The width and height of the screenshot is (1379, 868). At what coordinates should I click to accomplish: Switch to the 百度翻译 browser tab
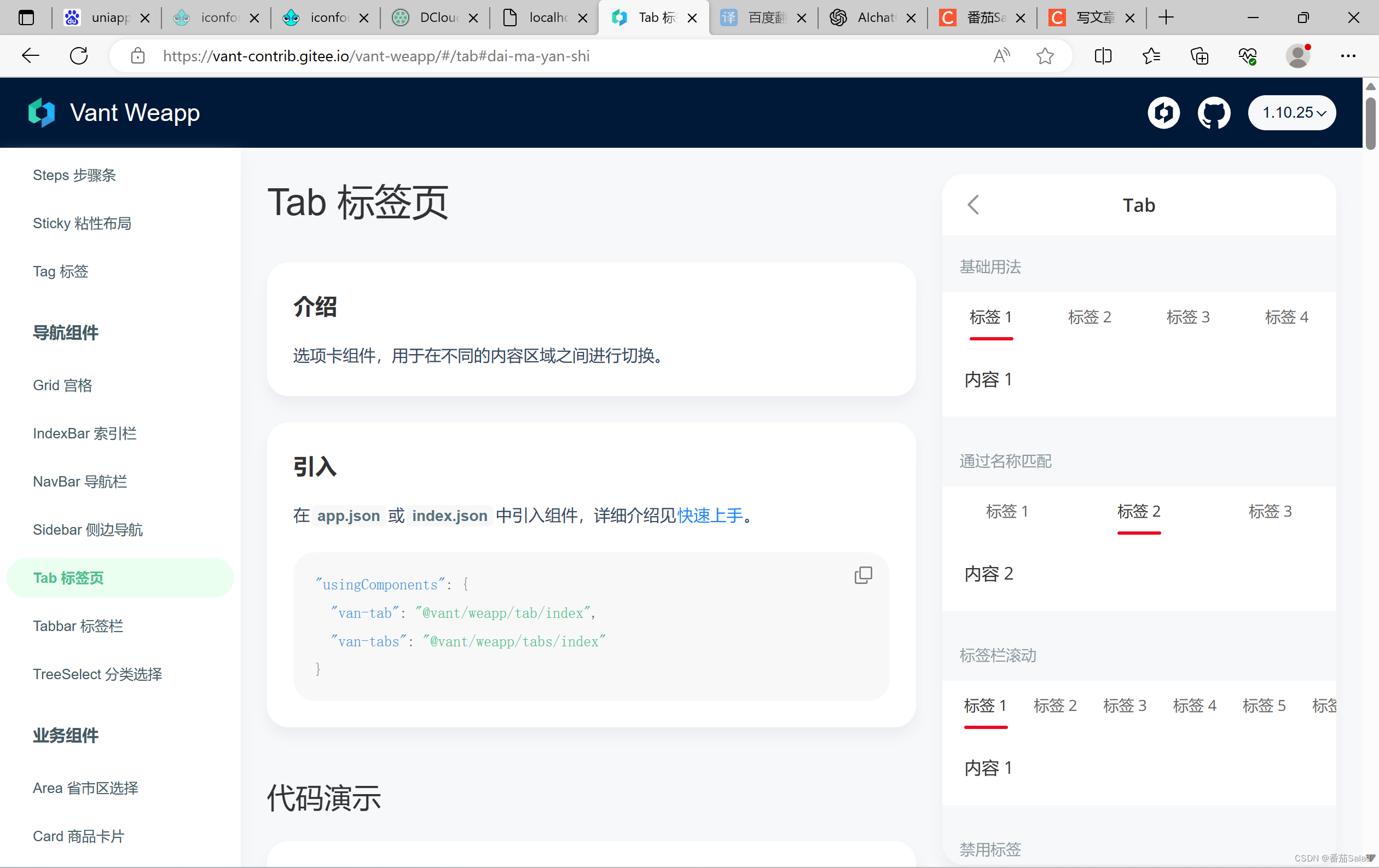coord(763,18)
